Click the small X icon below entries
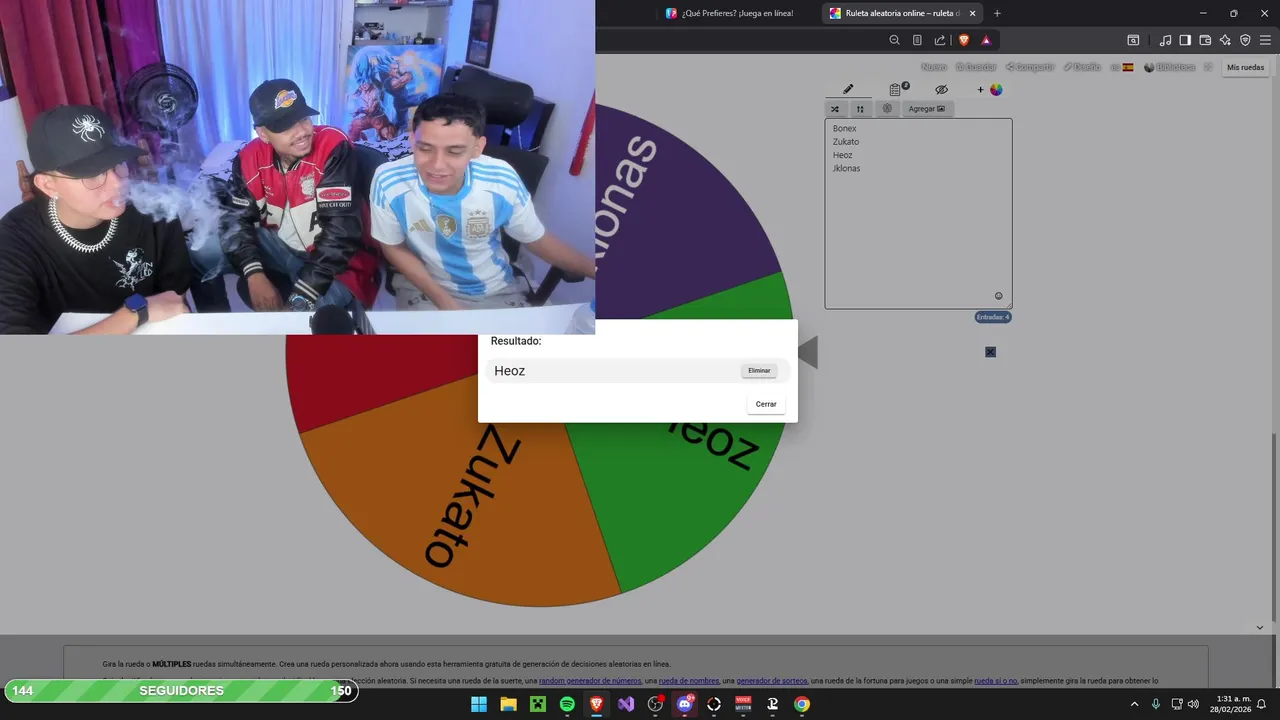The width and height of the screenshot is (1280, 720). tap(990, 352)
